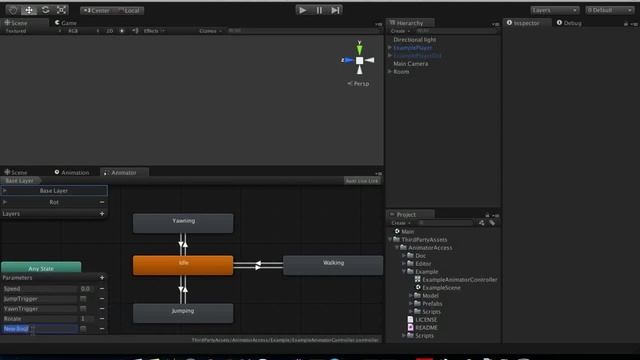
Task: Click the scene gizmo center cube
Action: 359,60
